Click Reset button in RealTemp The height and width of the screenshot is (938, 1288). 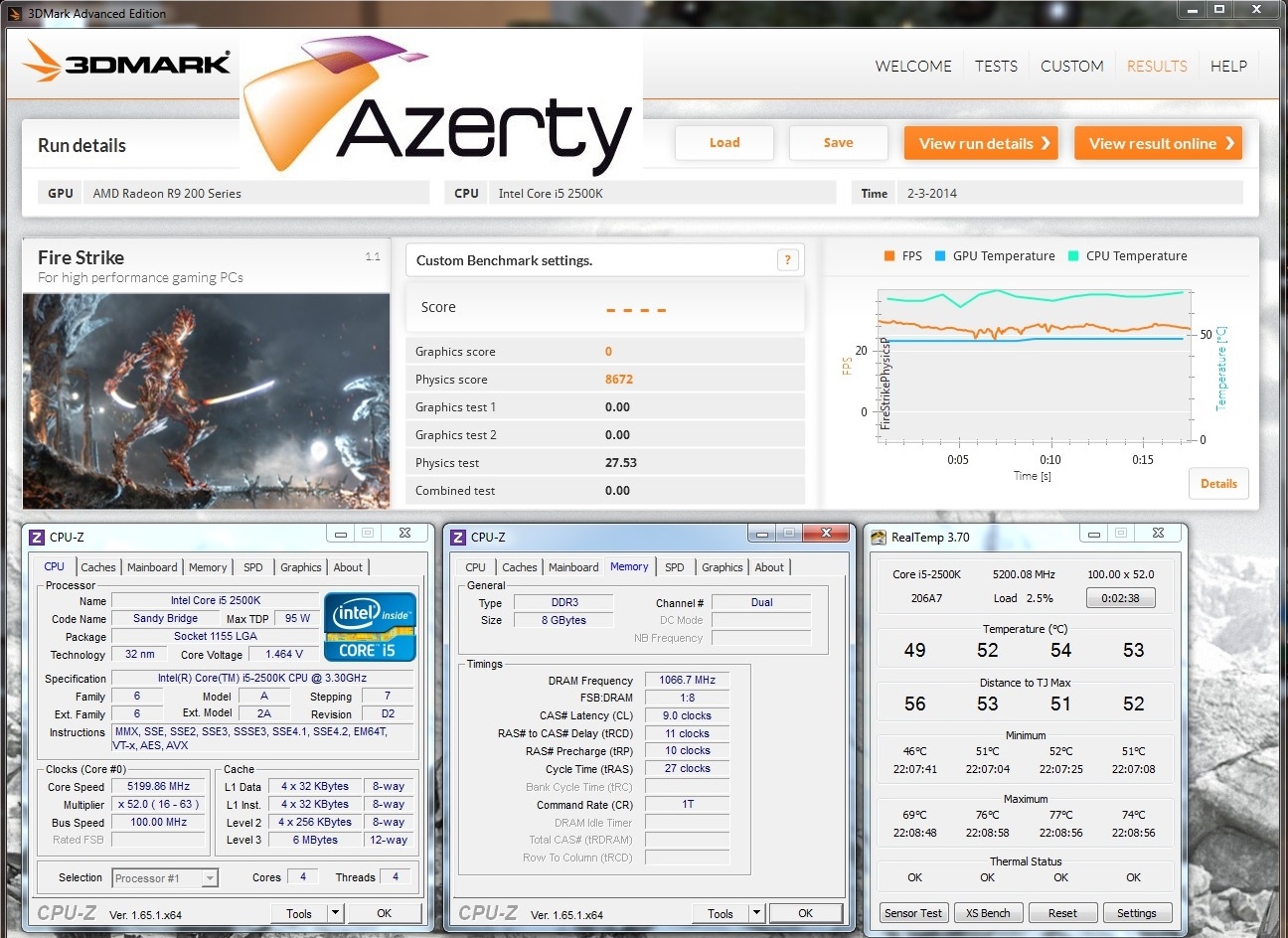pos(1062,913)
